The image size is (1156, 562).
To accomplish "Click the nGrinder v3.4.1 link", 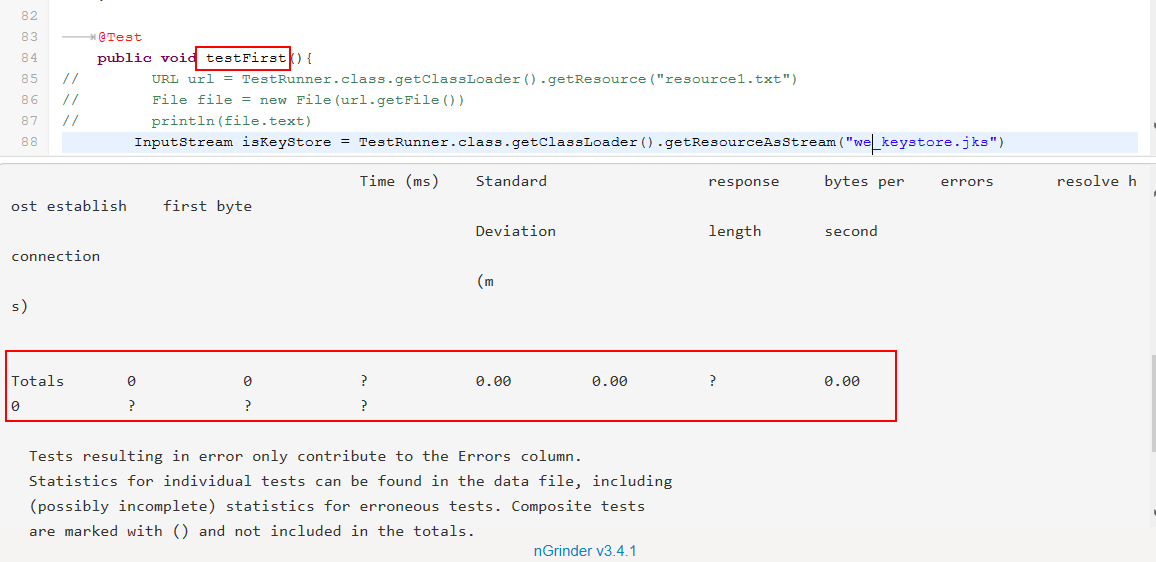I will coord(585,551).
